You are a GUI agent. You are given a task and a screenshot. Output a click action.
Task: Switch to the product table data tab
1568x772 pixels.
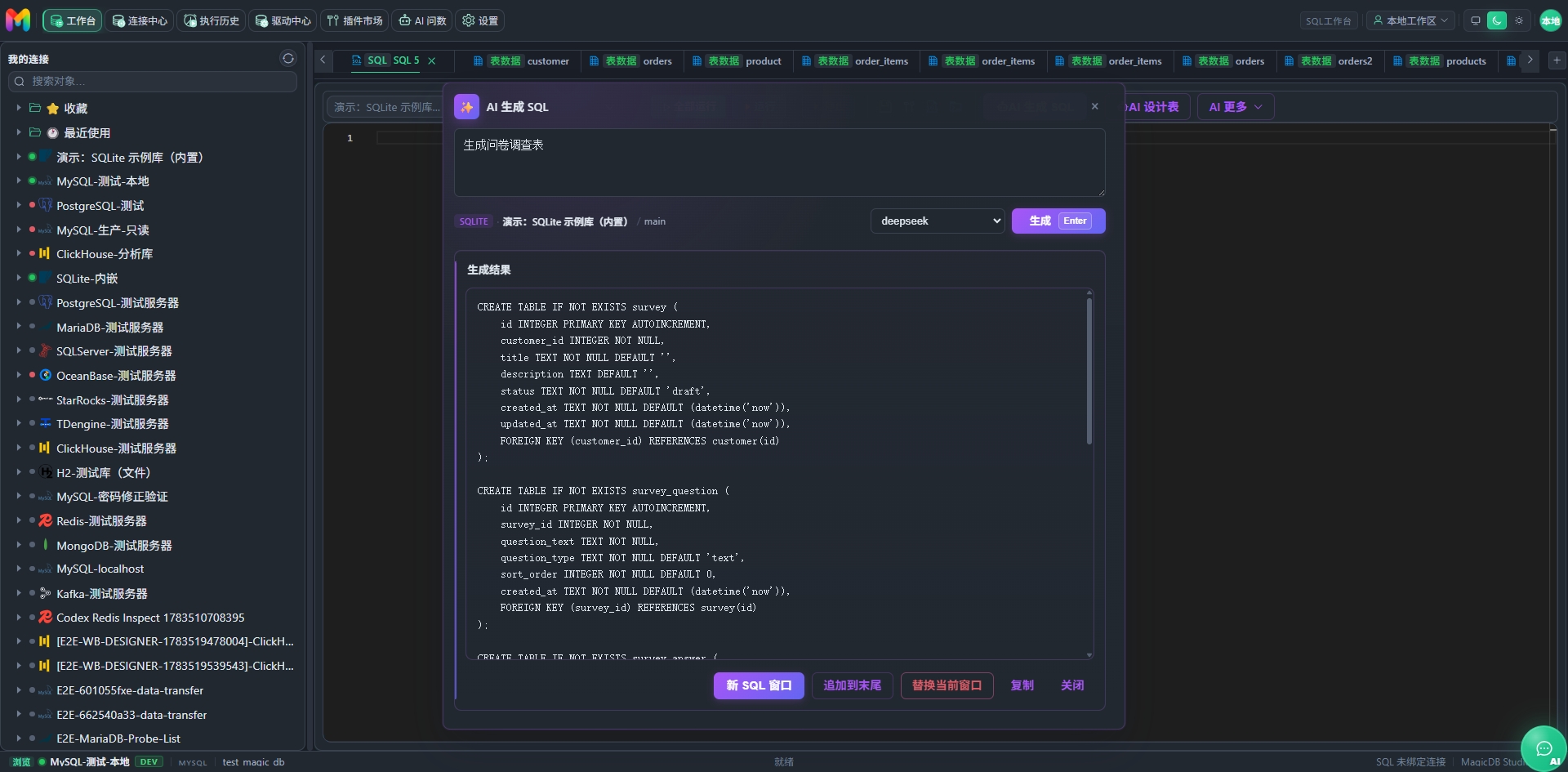[737, 60]
